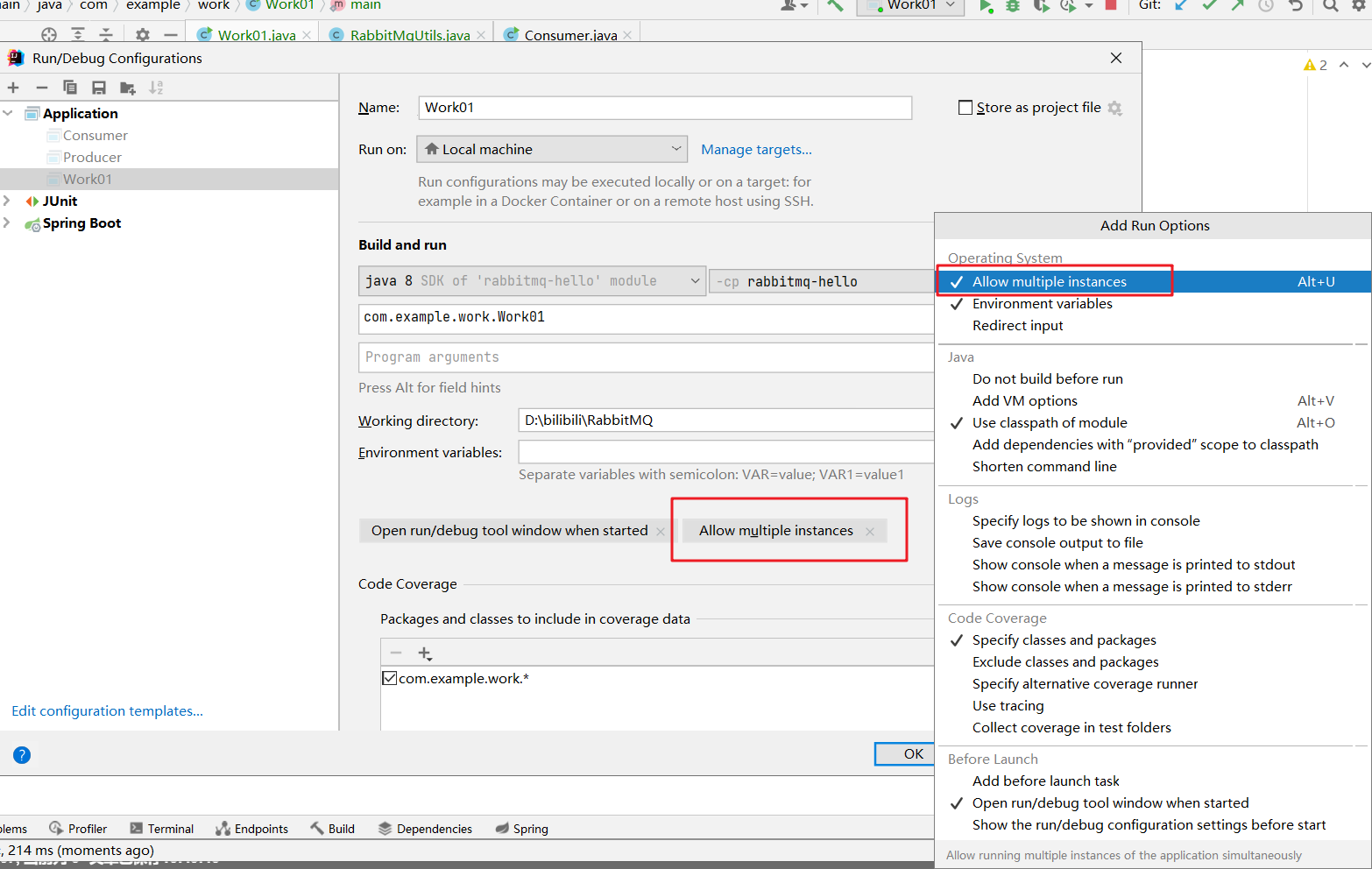Click the Working directory field

[x=726, y=420]
